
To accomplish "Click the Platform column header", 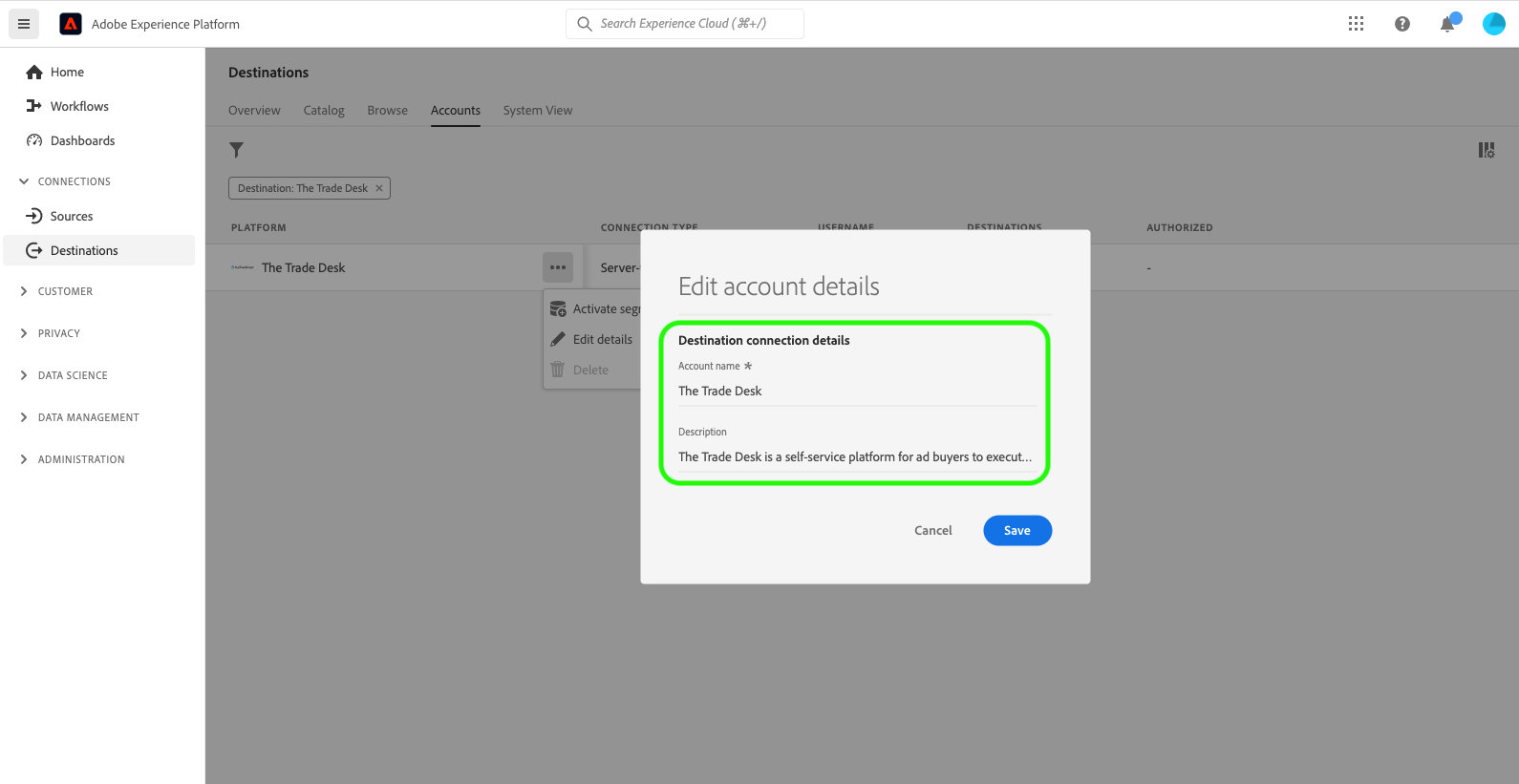I will pyautogui.click(x=259, y=227).
